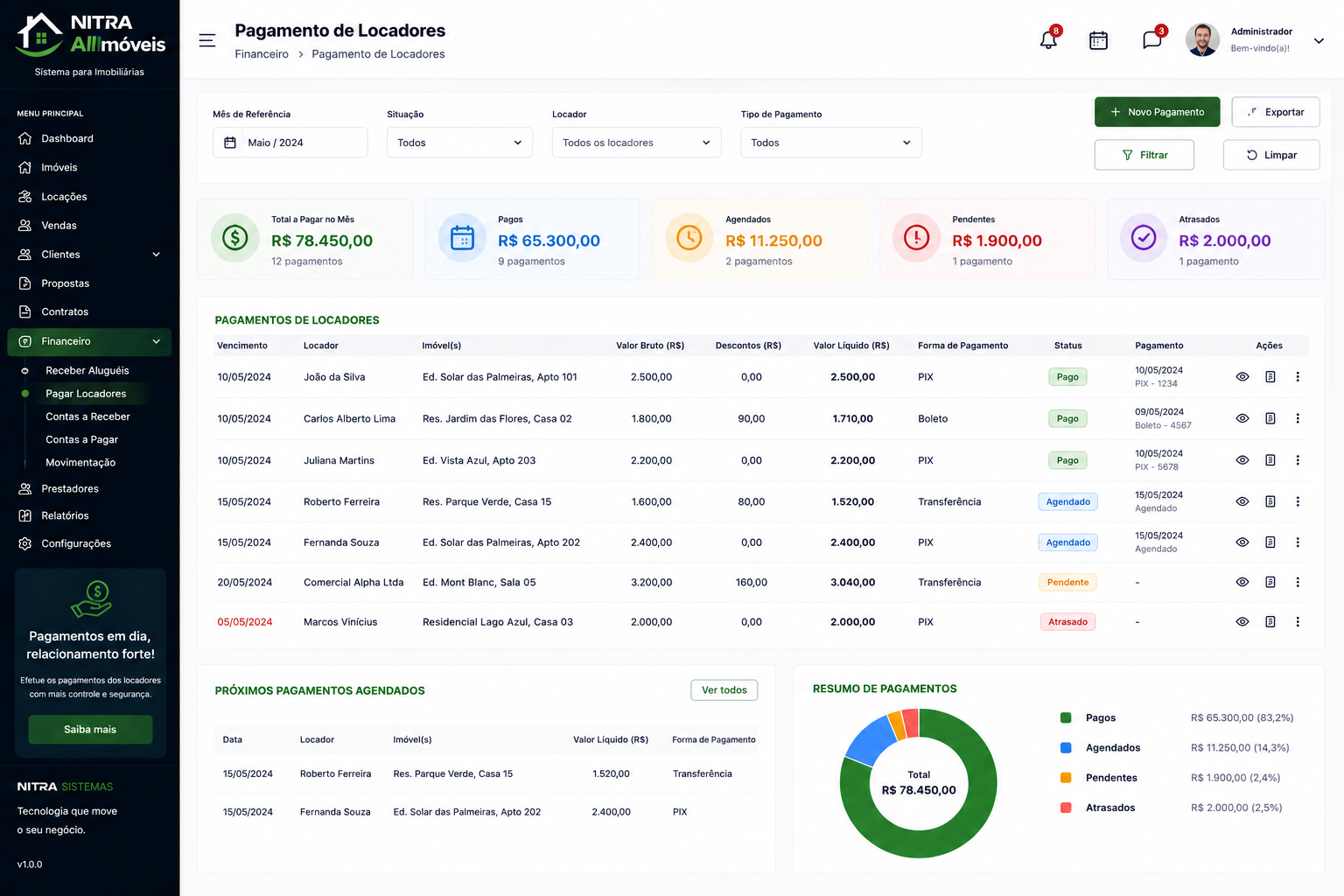Viewport: 1344px width, 896px height.
Task: Open the chat messages icon
Action: 1151,40
